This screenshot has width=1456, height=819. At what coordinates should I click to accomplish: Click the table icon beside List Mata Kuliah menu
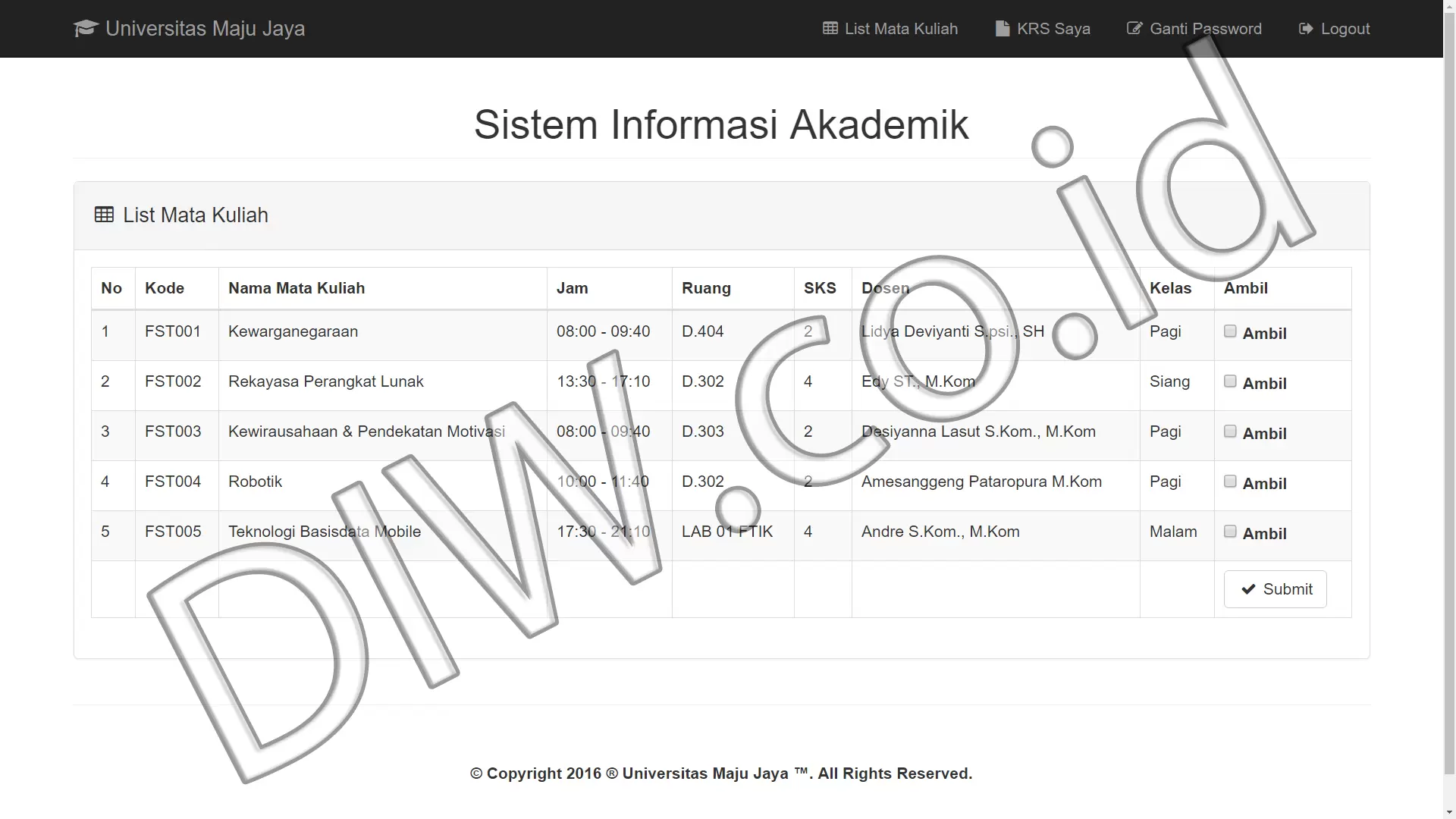pyautogui.click(x=830, y=29)
